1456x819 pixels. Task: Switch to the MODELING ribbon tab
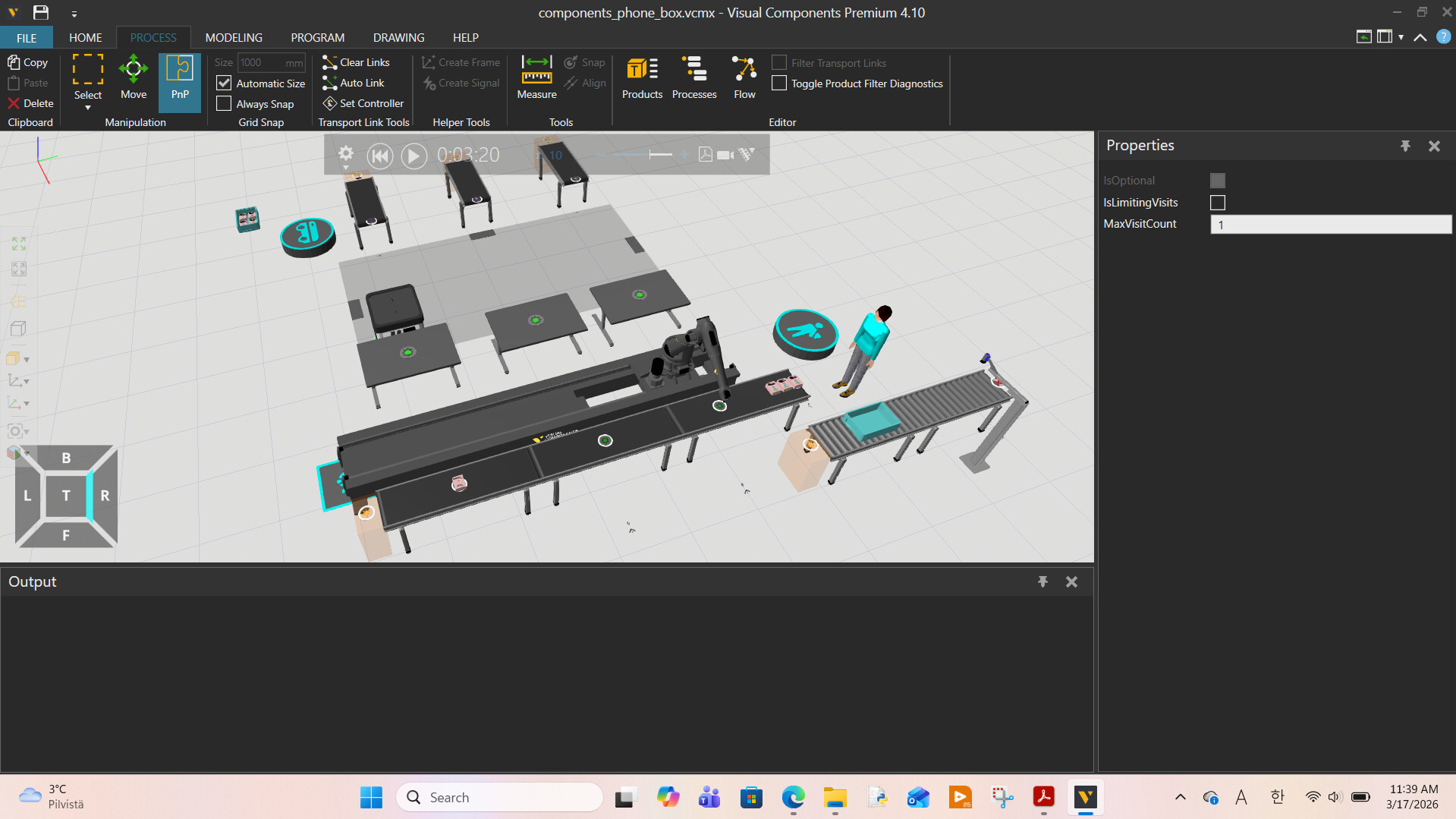[x=234, y=37]
